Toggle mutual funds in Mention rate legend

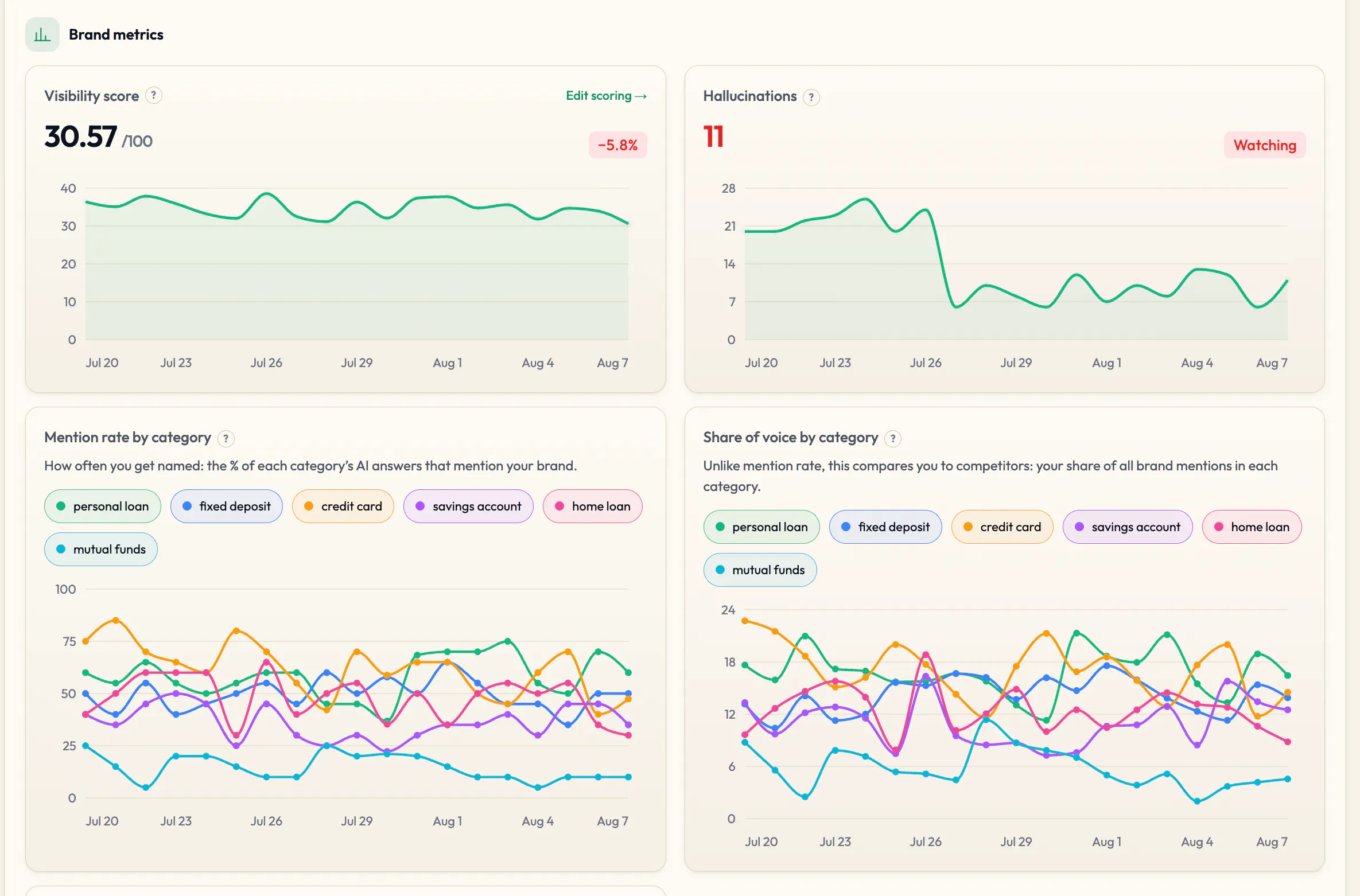[x=101, y=549]
